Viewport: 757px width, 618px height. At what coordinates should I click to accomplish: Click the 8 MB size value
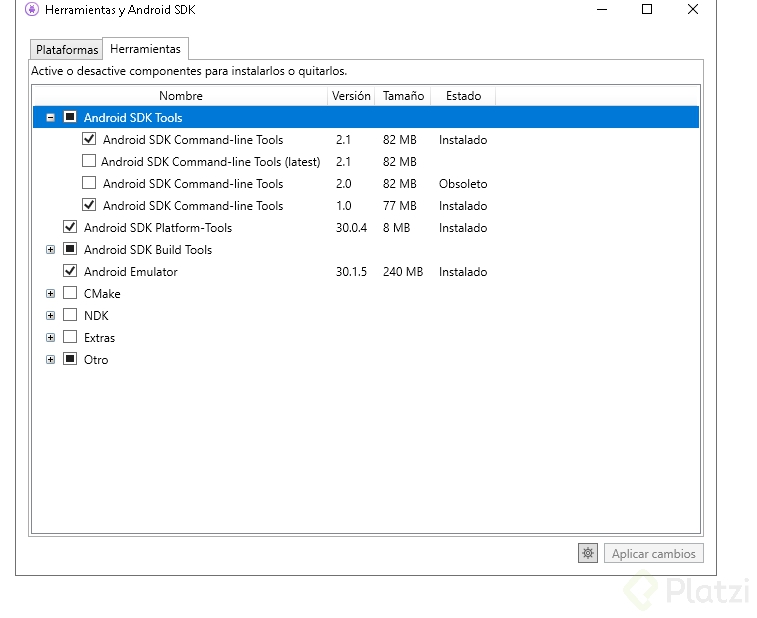pyautogui.click(x=396, y=228)
